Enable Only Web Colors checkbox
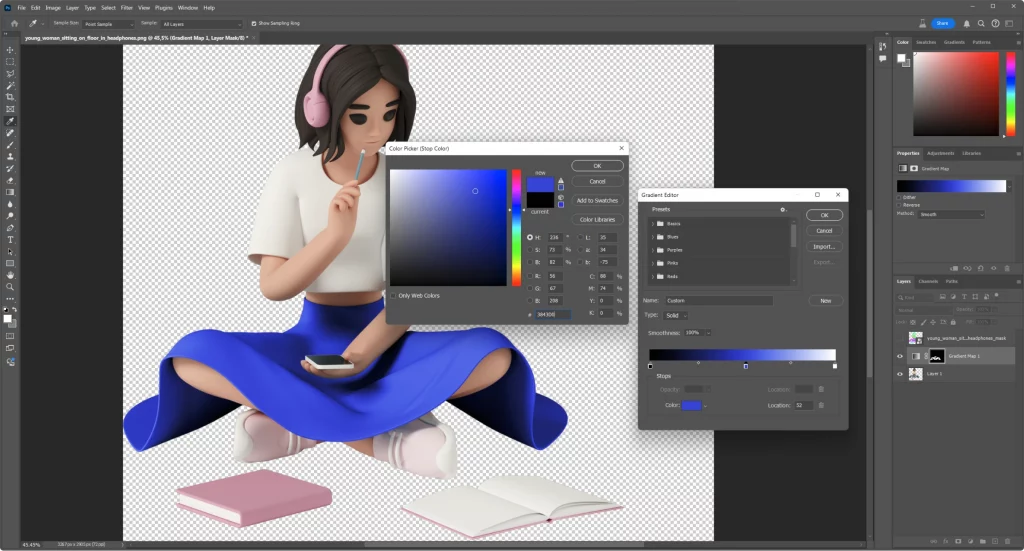Viewport: 1024px width, 551px height. tap(393, 296)
